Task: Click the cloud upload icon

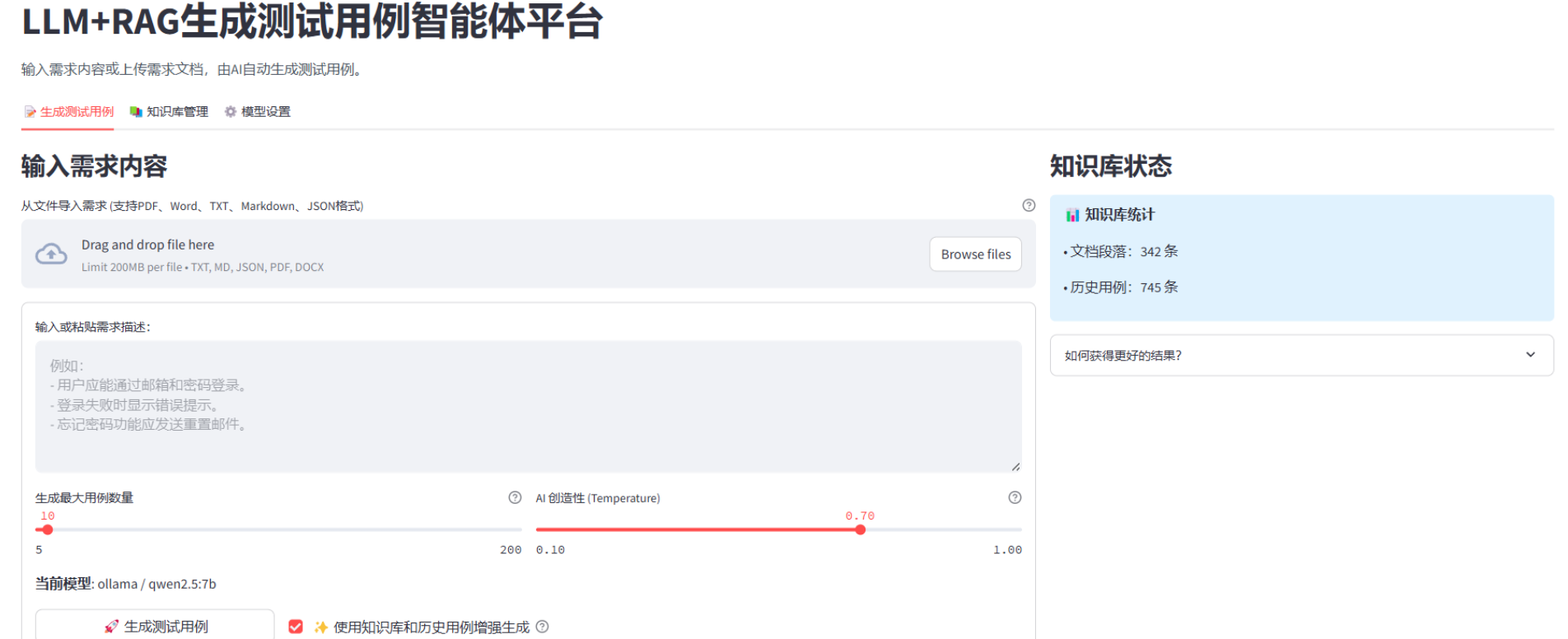Action: click(x=51, y=254)
